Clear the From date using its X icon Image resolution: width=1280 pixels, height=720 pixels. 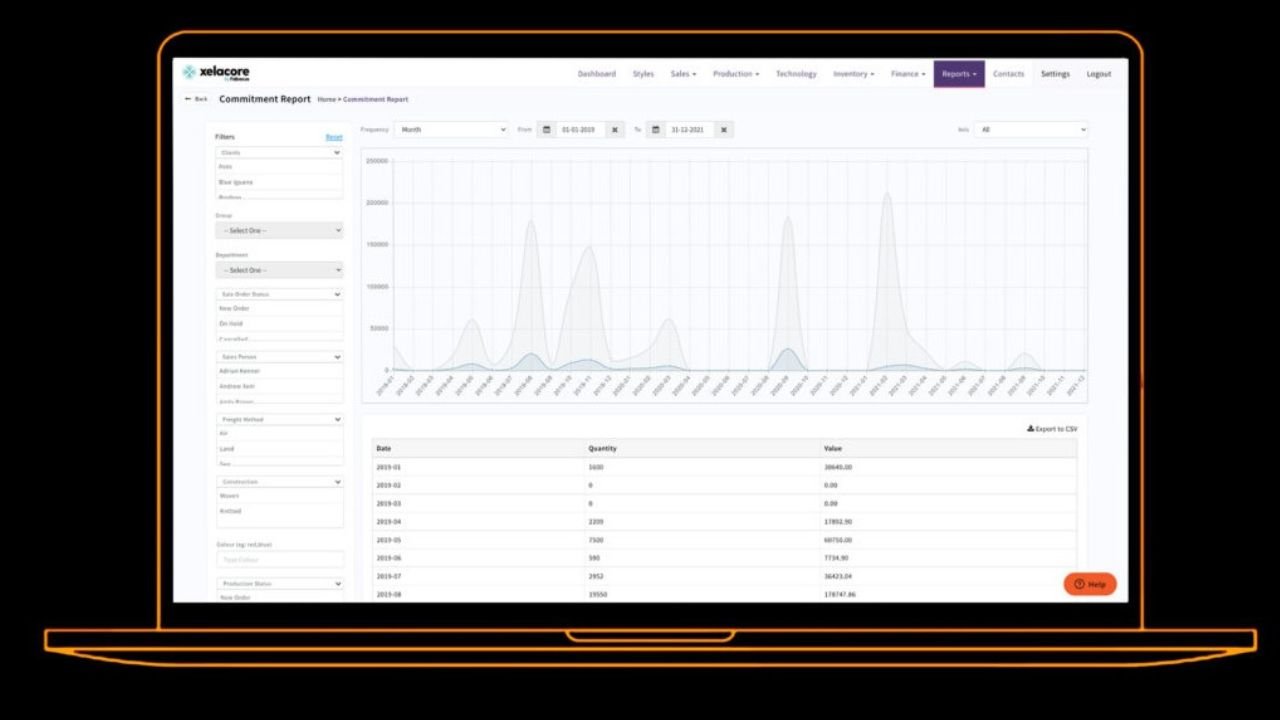pos(614,129)
